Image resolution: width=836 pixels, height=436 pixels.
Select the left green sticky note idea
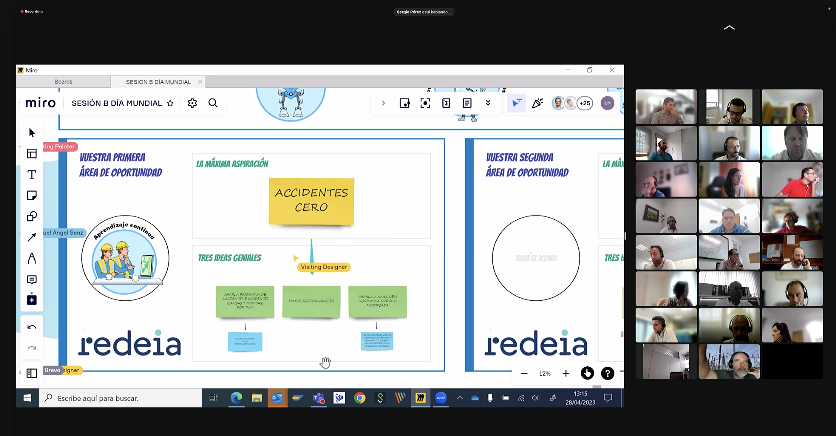point(245,302)
